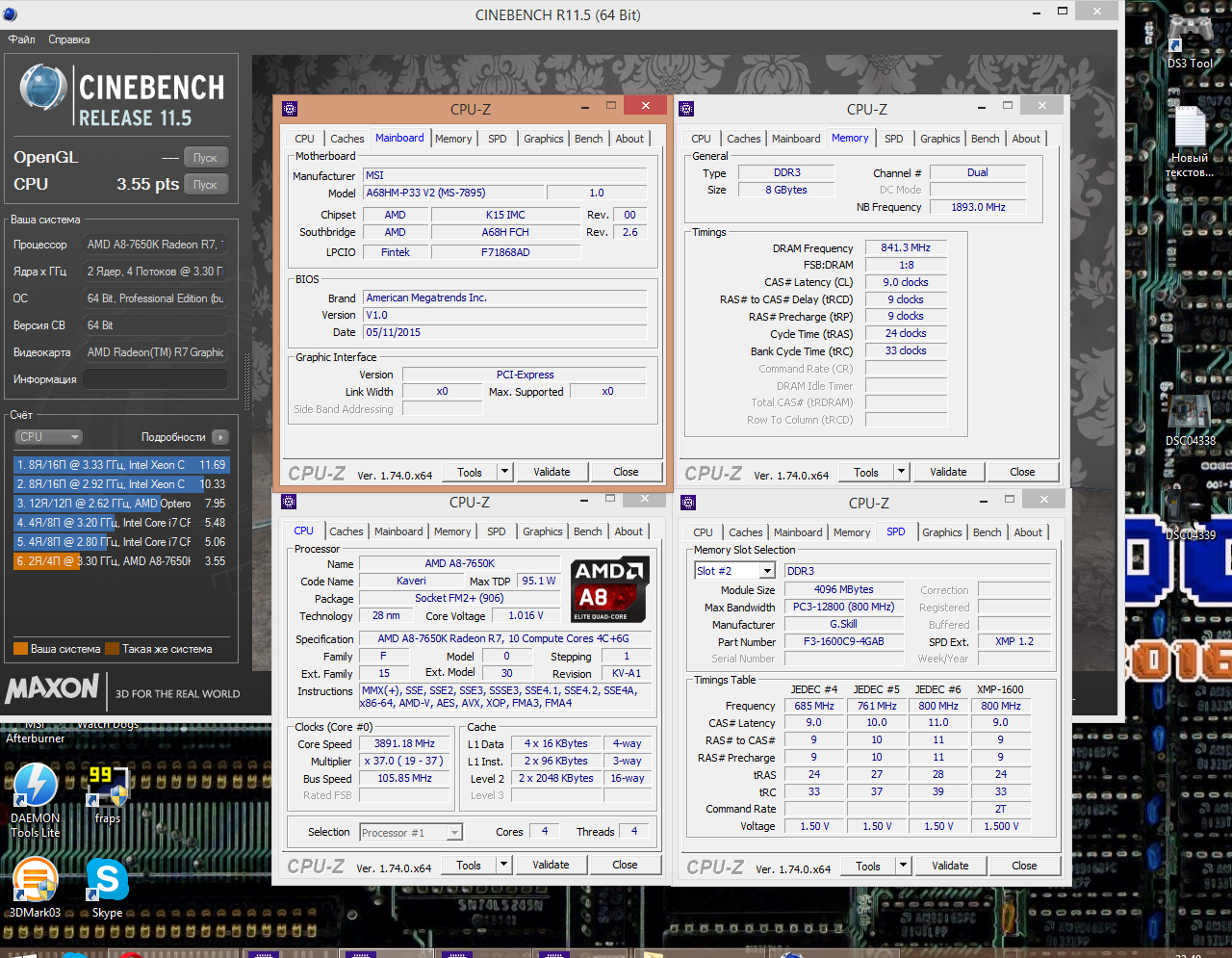Screen dimensions: 1232x958
Task: Click the CPU-Z icon in the Memory window title bar
Action: coord(686,109)
